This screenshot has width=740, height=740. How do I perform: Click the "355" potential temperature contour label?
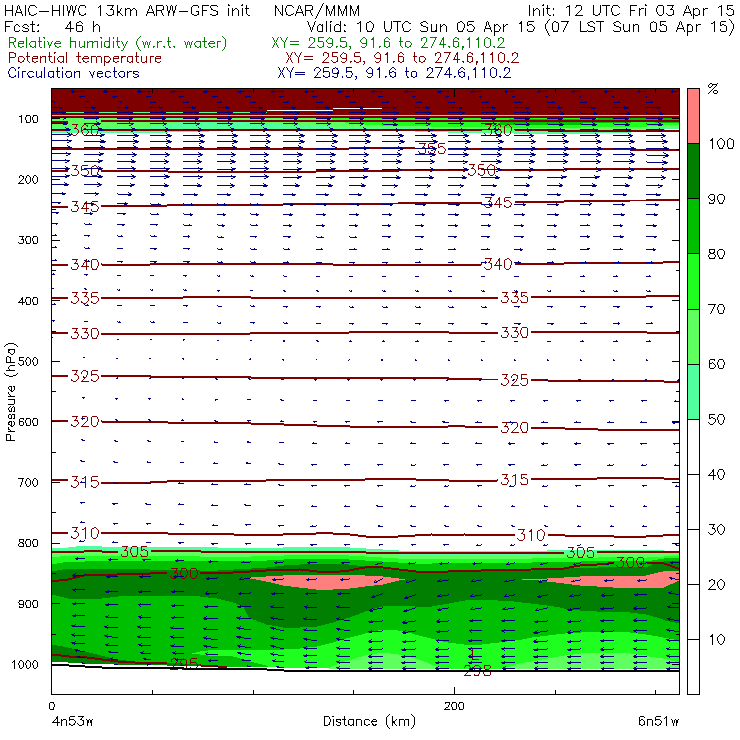pyautogui.click(x=432, y=149)
